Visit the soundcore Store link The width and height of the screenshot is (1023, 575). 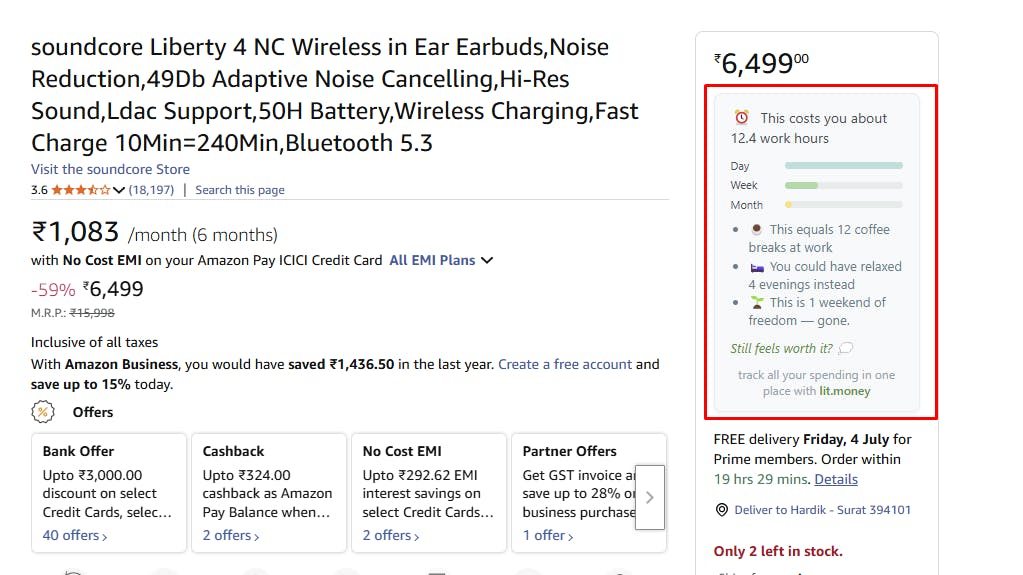[110, 170]
